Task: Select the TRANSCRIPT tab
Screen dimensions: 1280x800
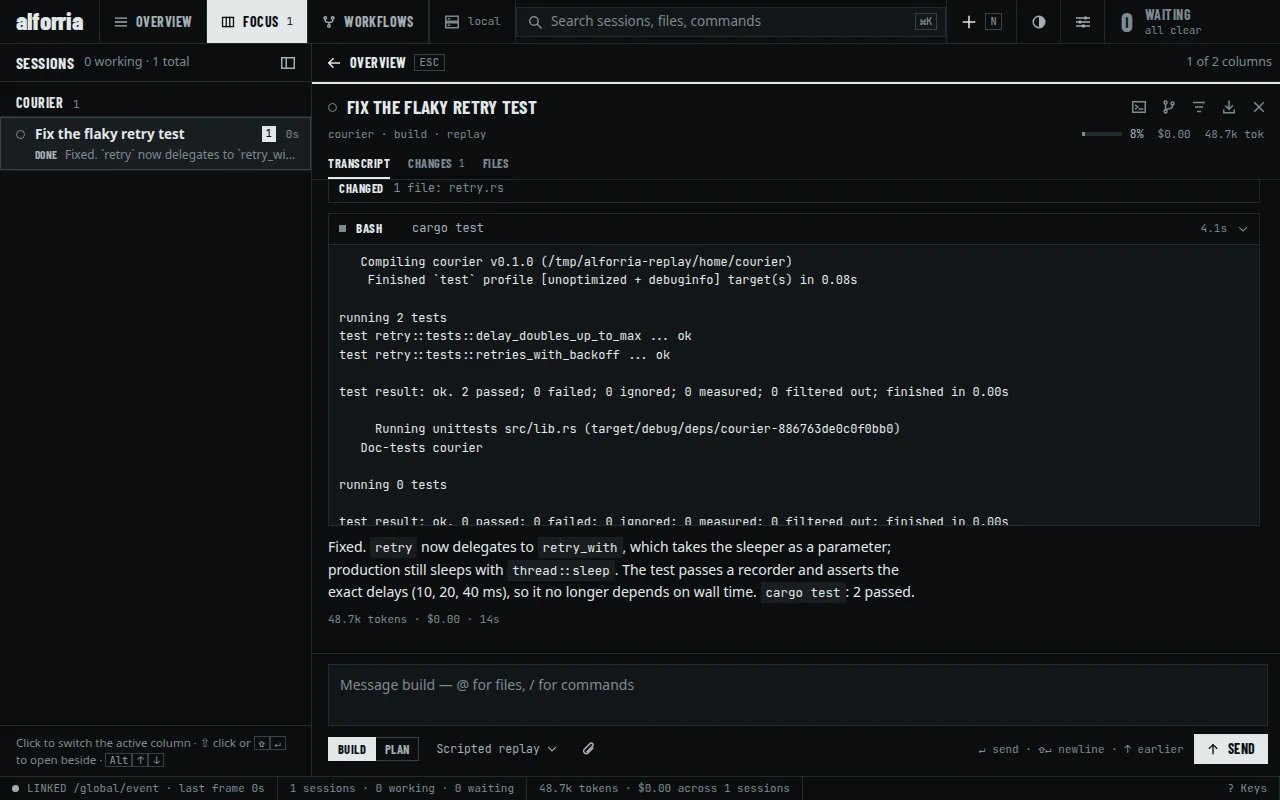Action: 359,163
